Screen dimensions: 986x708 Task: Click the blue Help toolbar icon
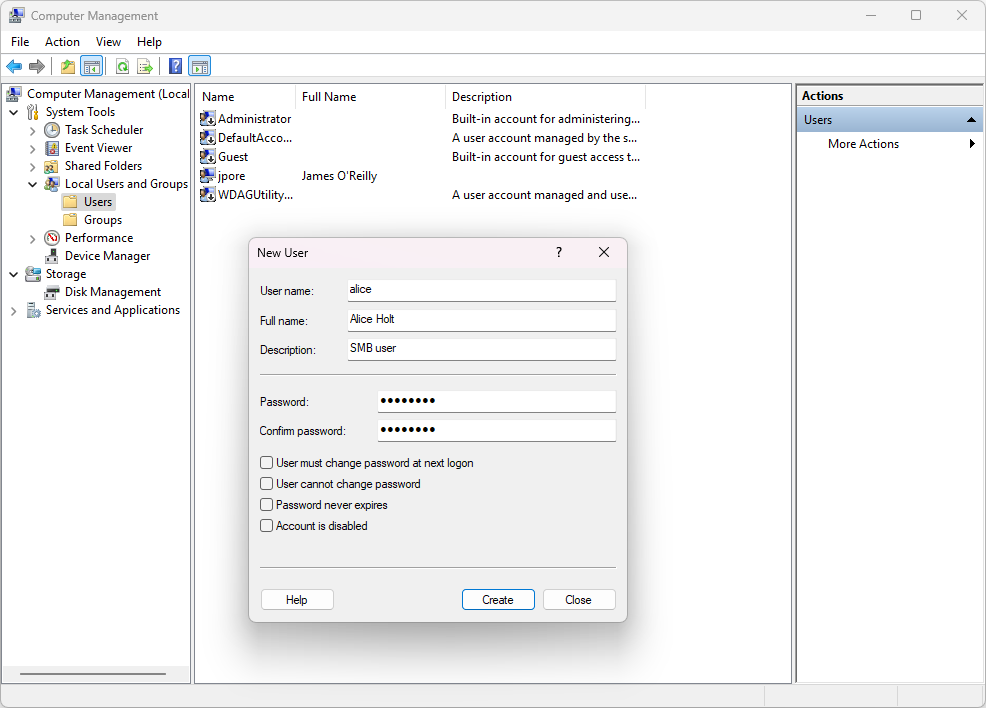coord(175,66)
